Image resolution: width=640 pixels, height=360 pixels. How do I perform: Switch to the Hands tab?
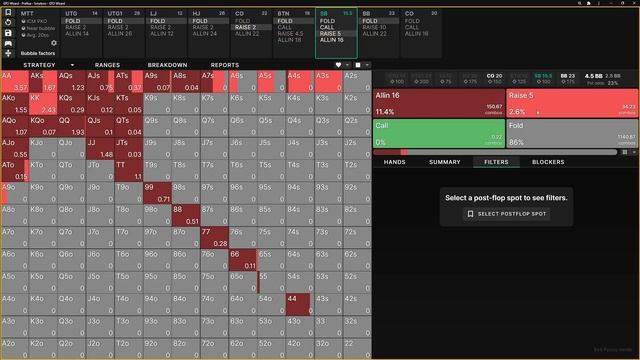tap(395, 162)
